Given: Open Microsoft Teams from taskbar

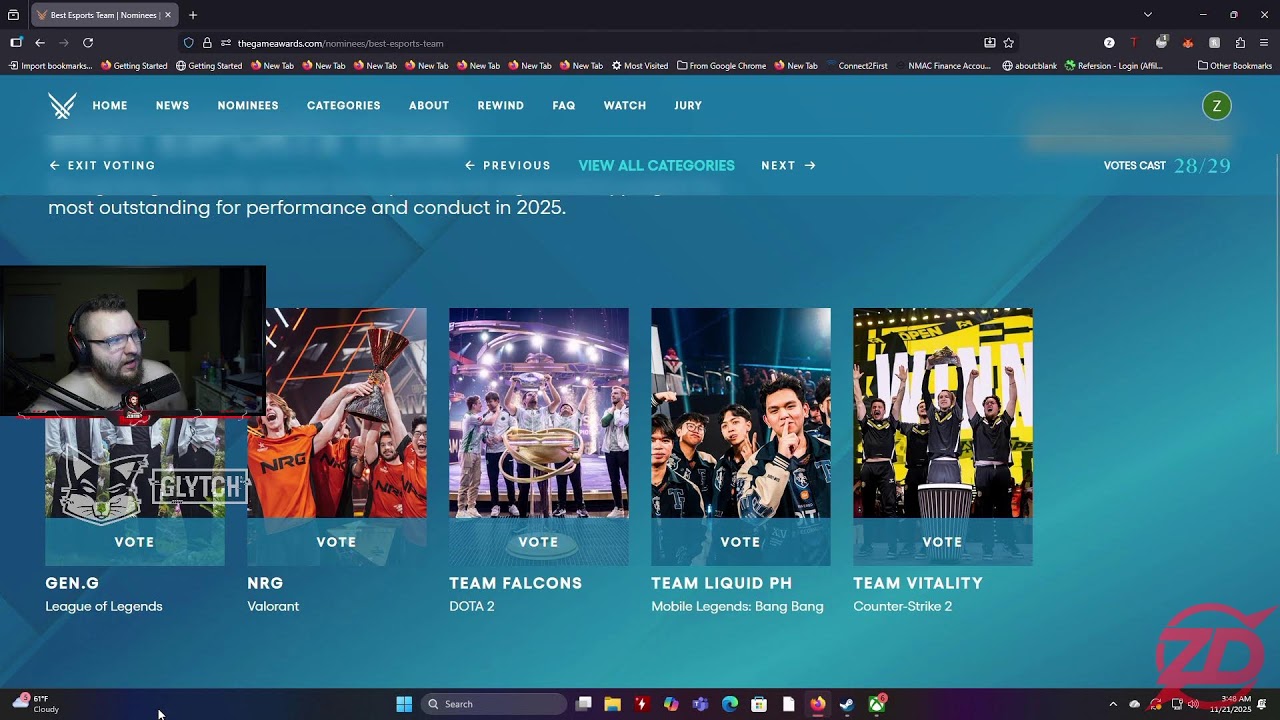Looking at the screenshot, I should tap(700, 704).
